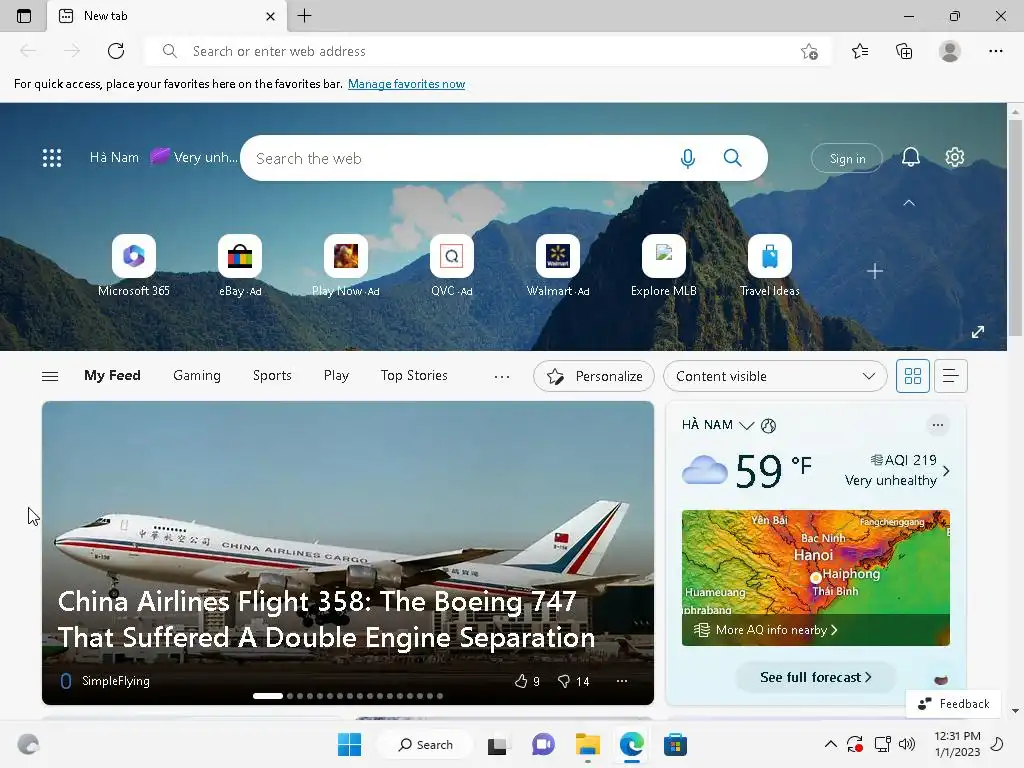Add this page to favorites

tap(809, 51)
